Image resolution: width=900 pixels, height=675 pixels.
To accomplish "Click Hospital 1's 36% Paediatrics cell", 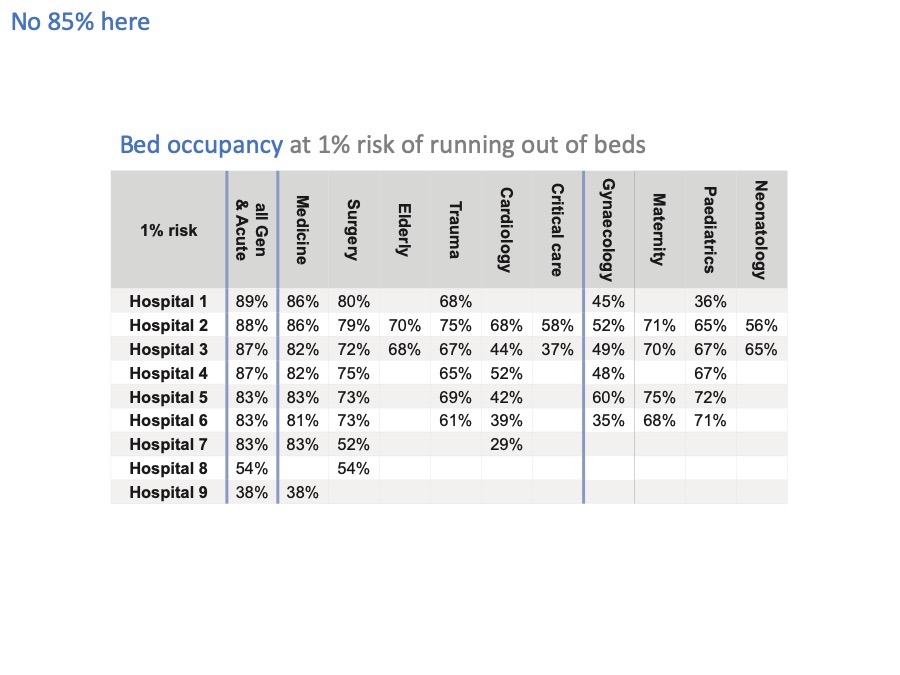I will 711,301.
